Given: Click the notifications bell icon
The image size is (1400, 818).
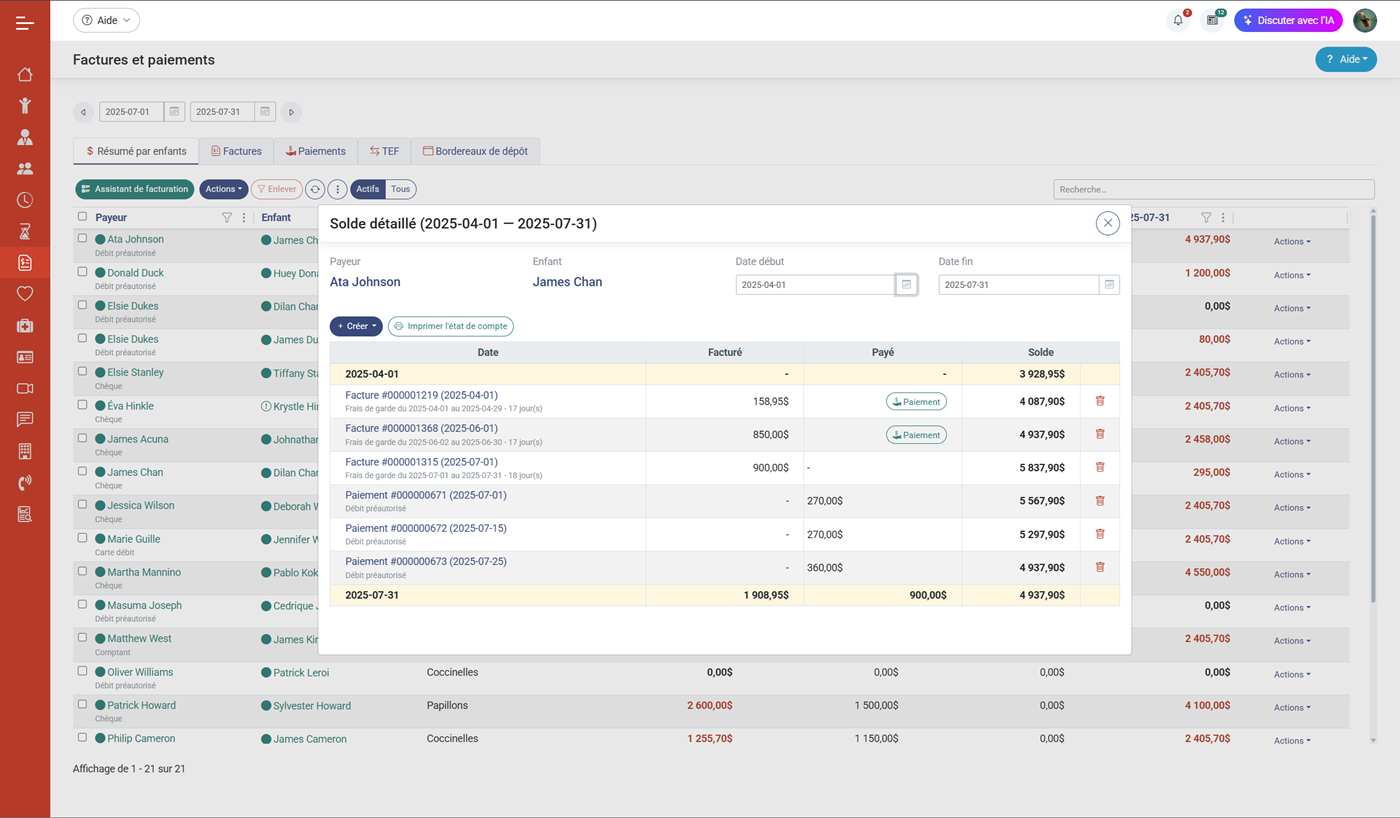Looking at the screenshot, I should pos(1177,20).
